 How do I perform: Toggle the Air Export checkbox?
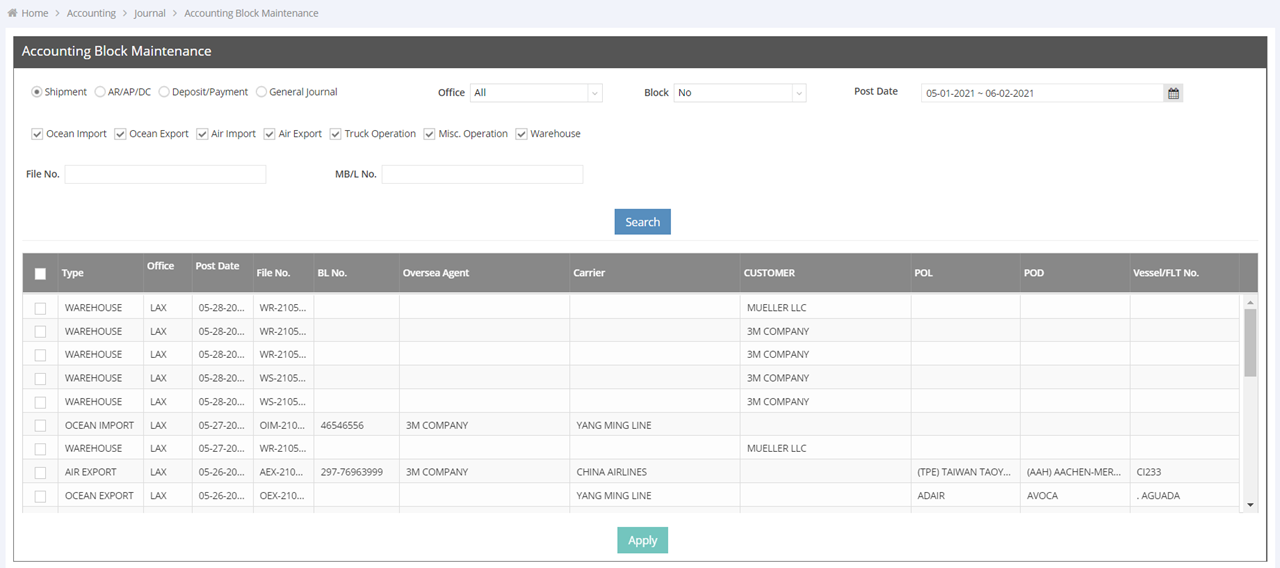point(269,134)
